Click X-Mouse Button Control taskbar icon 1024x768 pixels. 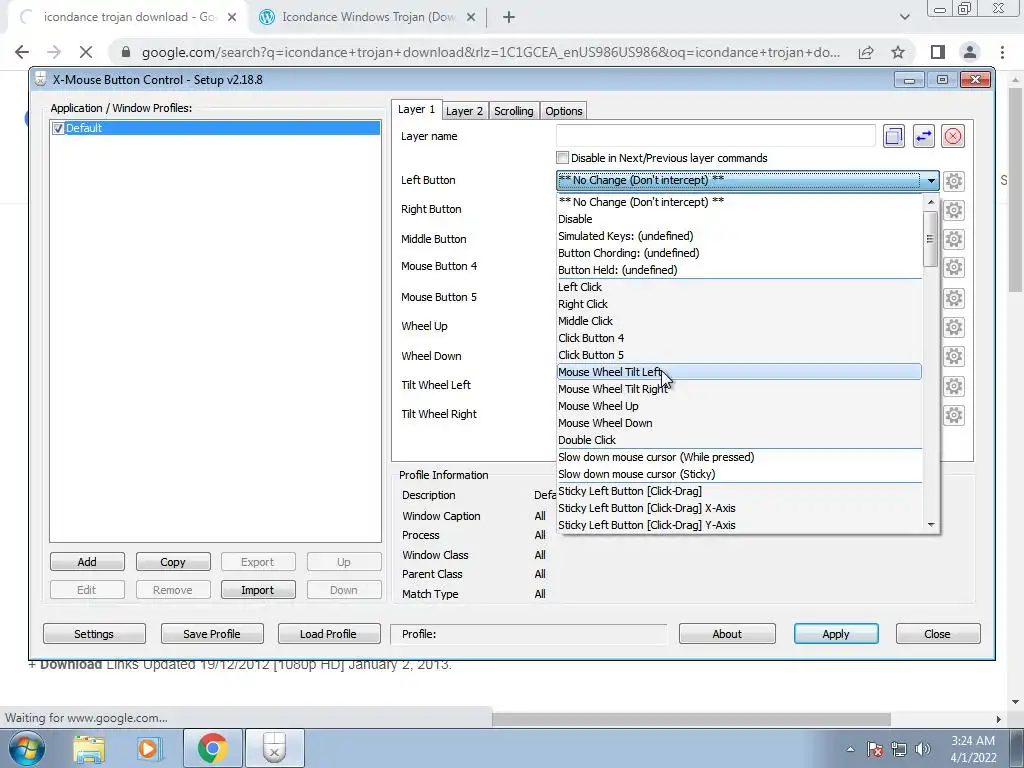point(274,748)
